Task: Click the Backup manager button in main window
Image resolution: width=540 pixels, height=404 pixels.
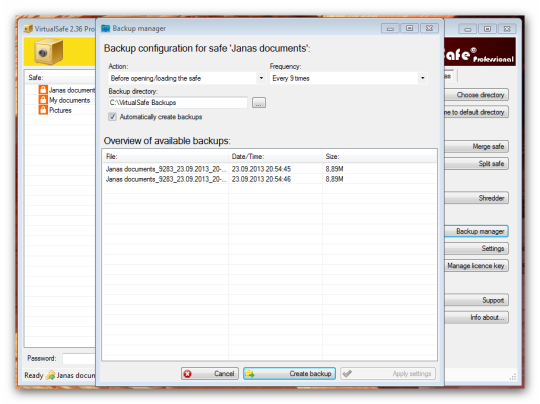Action: click(x=477, y=231)
